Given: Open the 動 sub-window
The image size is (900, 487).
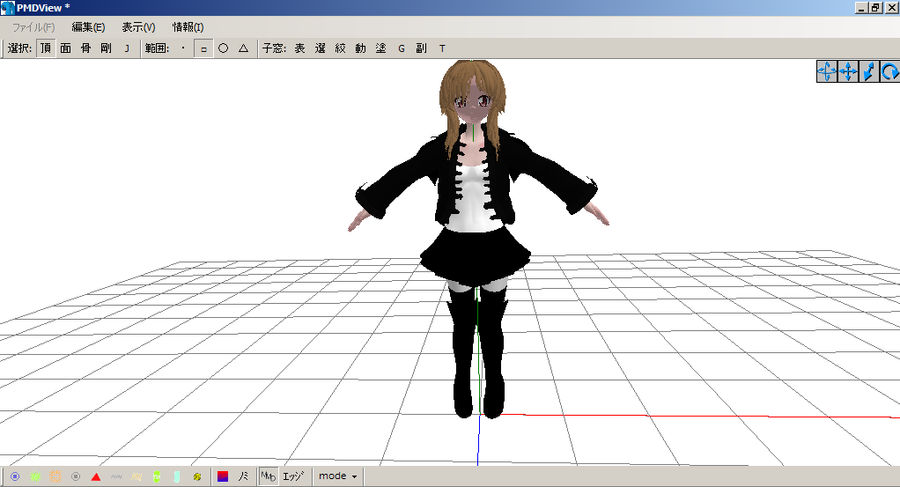Looking at the screenshot, I should tap(360, 48).
